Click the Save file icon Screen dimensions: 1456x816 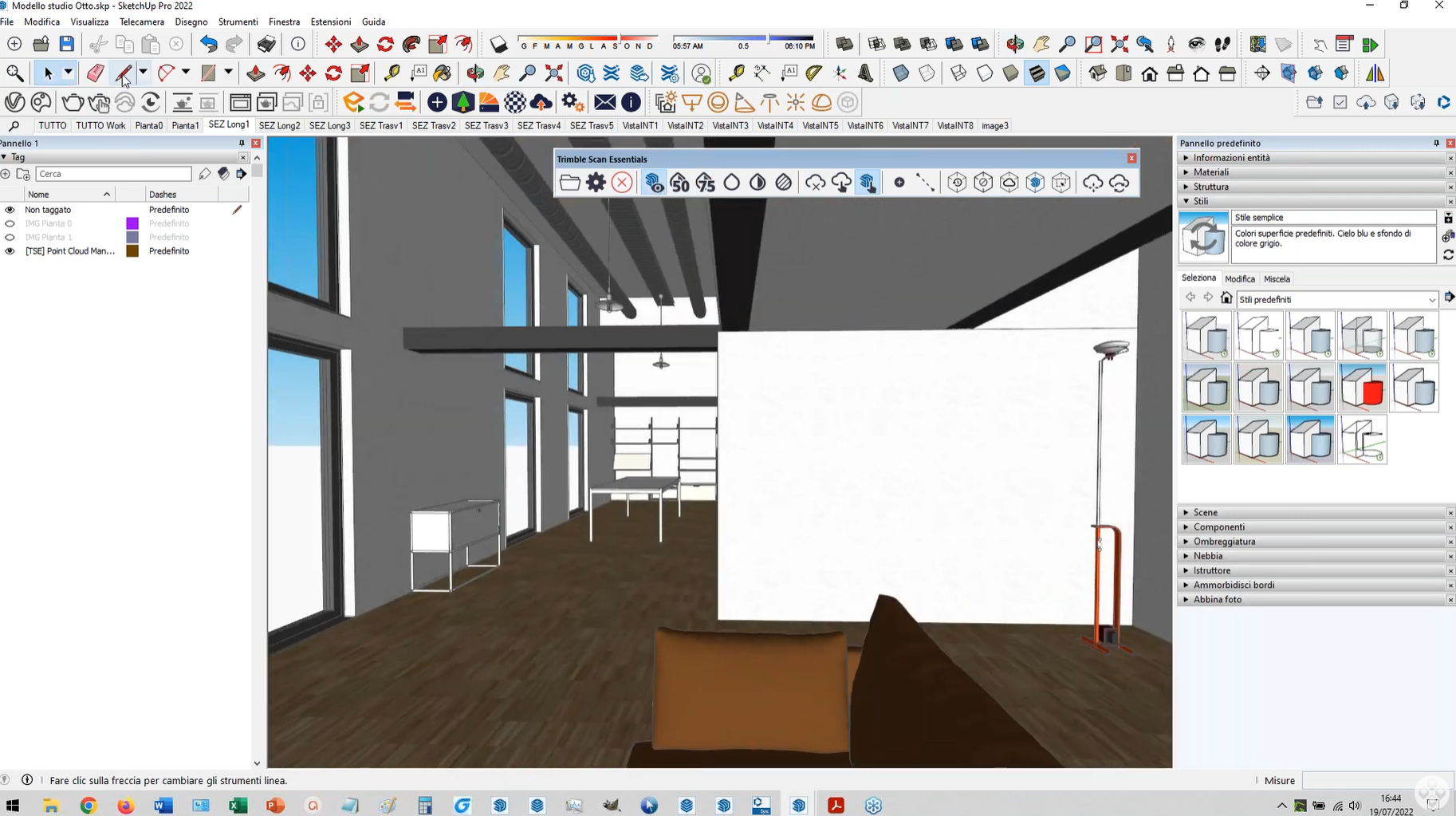pos(67,45)
